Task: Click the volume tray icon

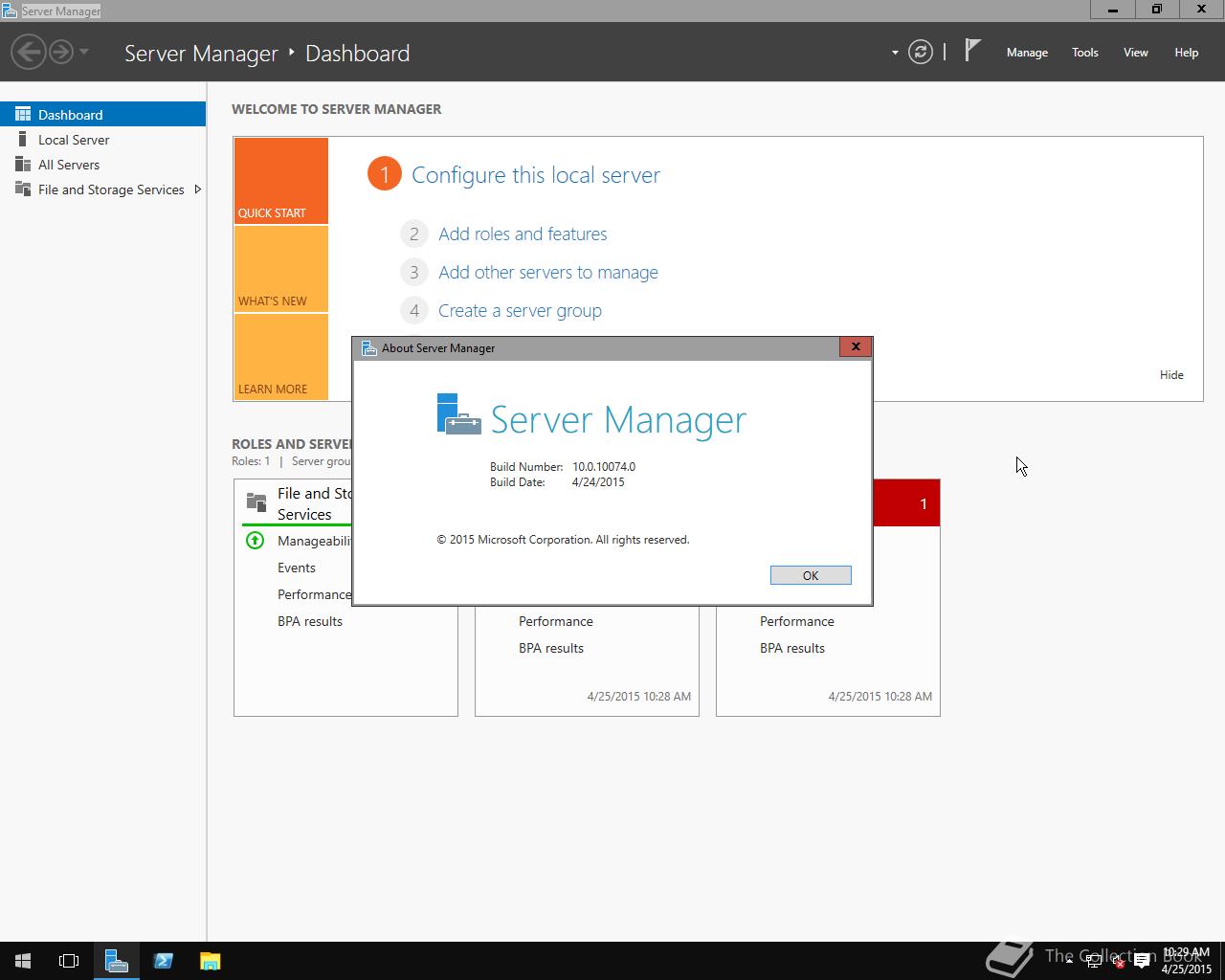Action: coord(1118,962)
